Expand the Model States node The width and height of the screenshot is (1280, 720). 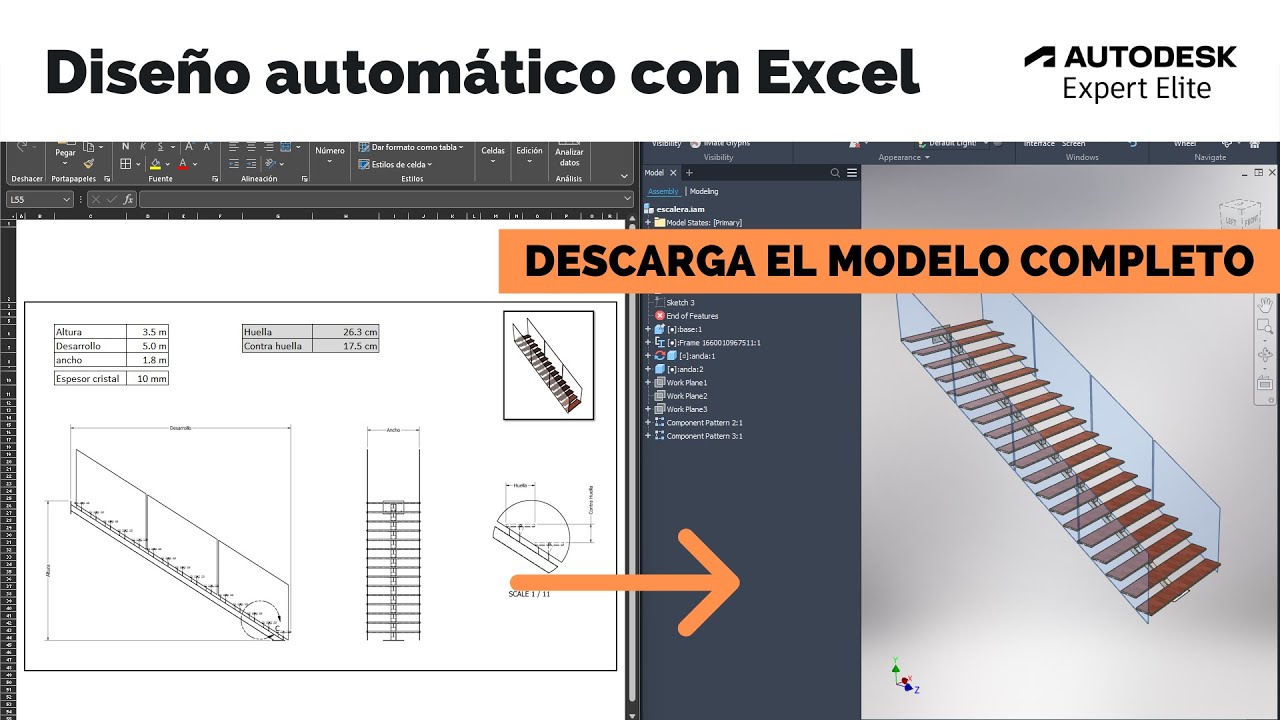coord(648,222)
